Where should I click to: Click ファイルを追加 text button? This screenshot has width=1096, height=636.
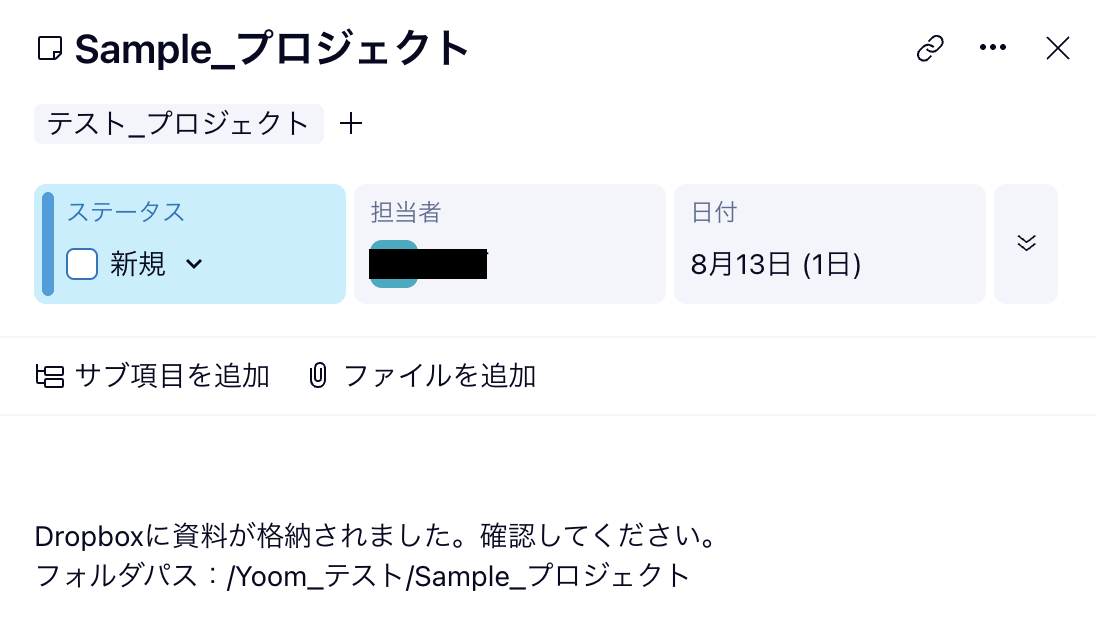click(440, 376)
